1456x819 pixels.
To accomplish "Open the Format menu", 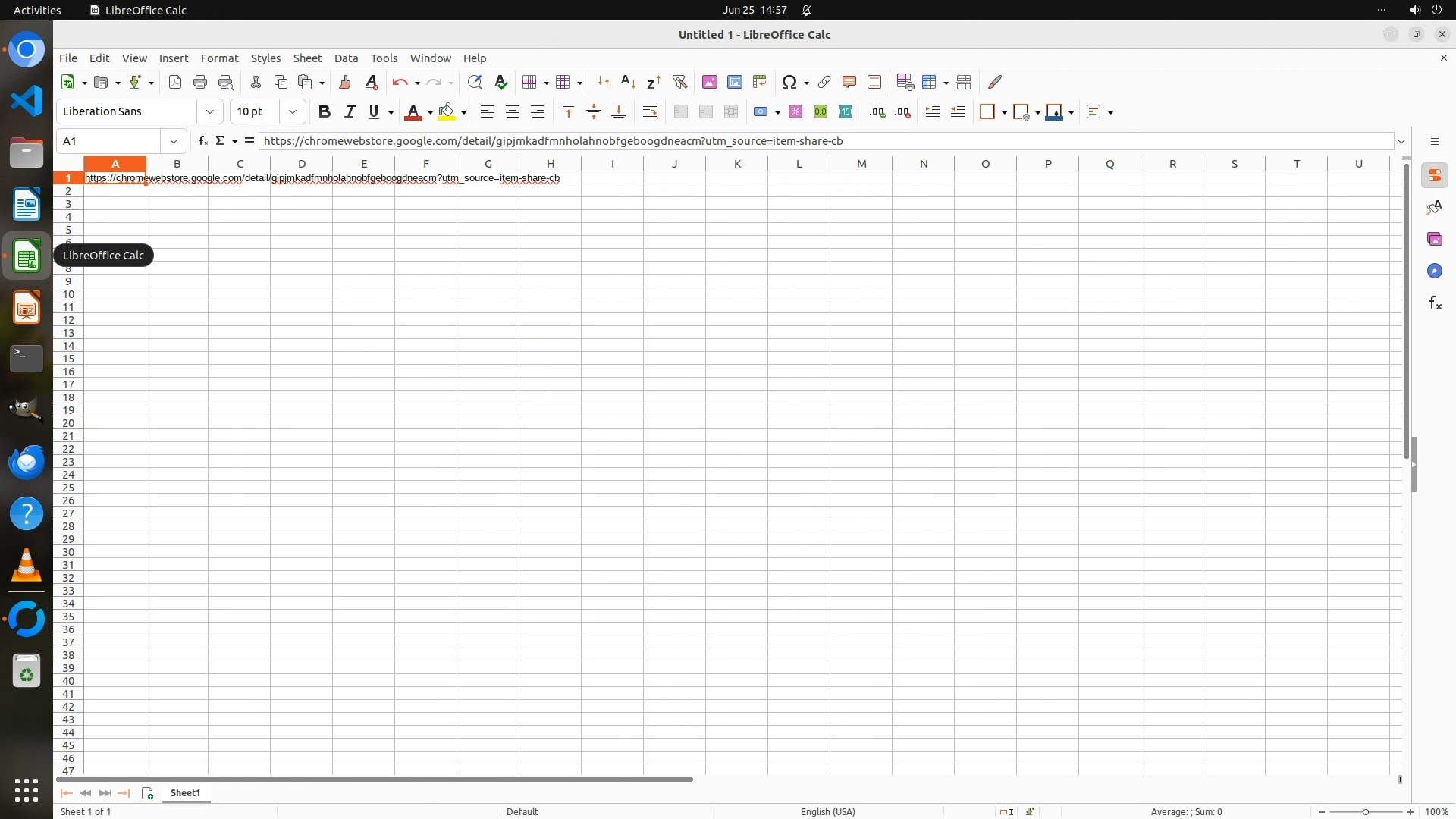I will (219, 58).
